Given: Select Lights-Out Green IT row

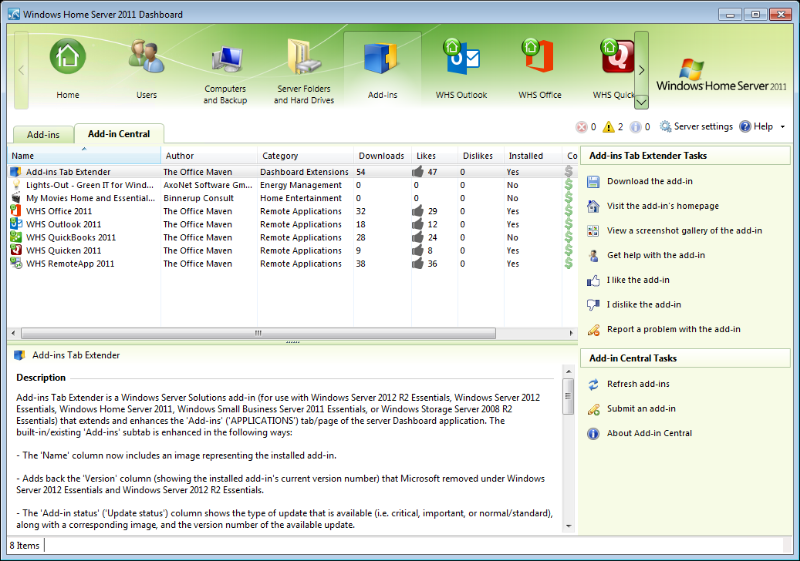Looking at the screenshot, I should [291, 185].
